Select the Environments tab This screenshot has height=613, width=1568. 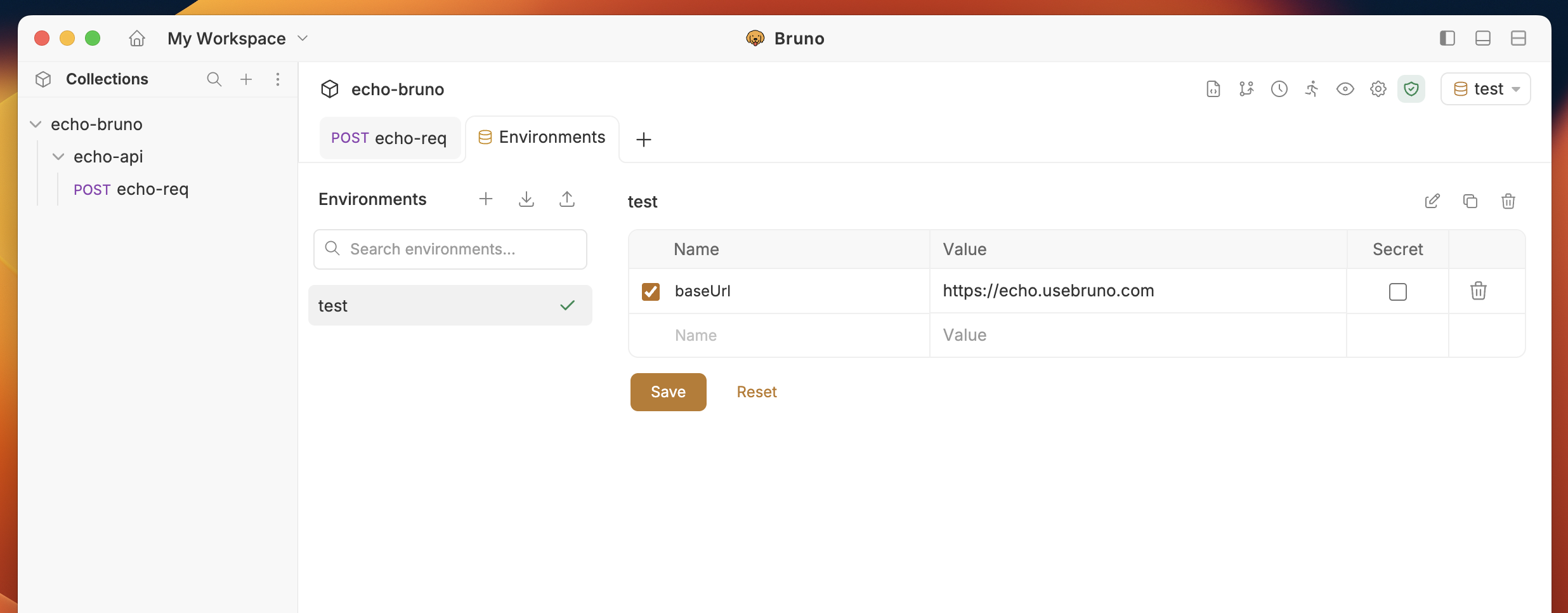542,138
